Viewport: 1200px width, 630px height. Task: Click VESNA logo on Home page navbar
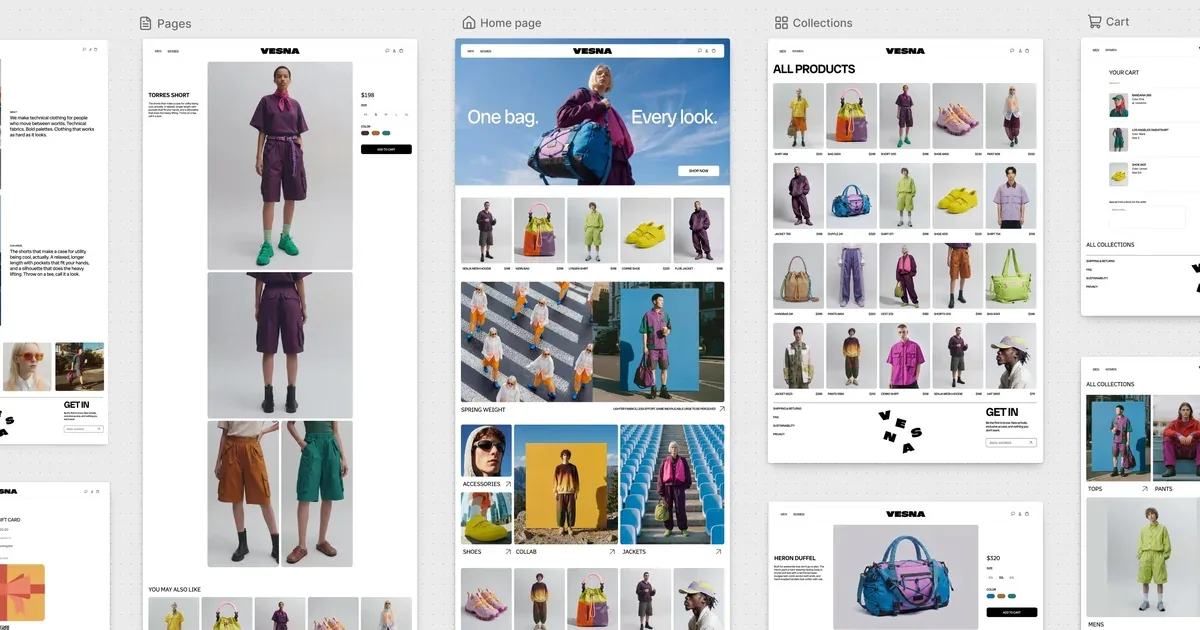pos(592,51)
